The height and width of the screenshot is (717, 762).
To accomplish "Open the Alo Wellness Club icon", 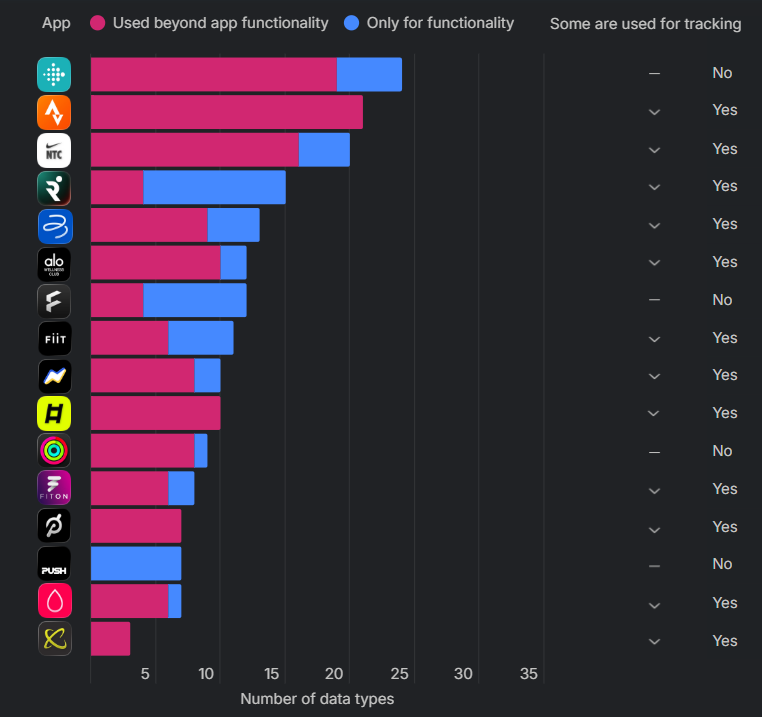I will point(54,263).
